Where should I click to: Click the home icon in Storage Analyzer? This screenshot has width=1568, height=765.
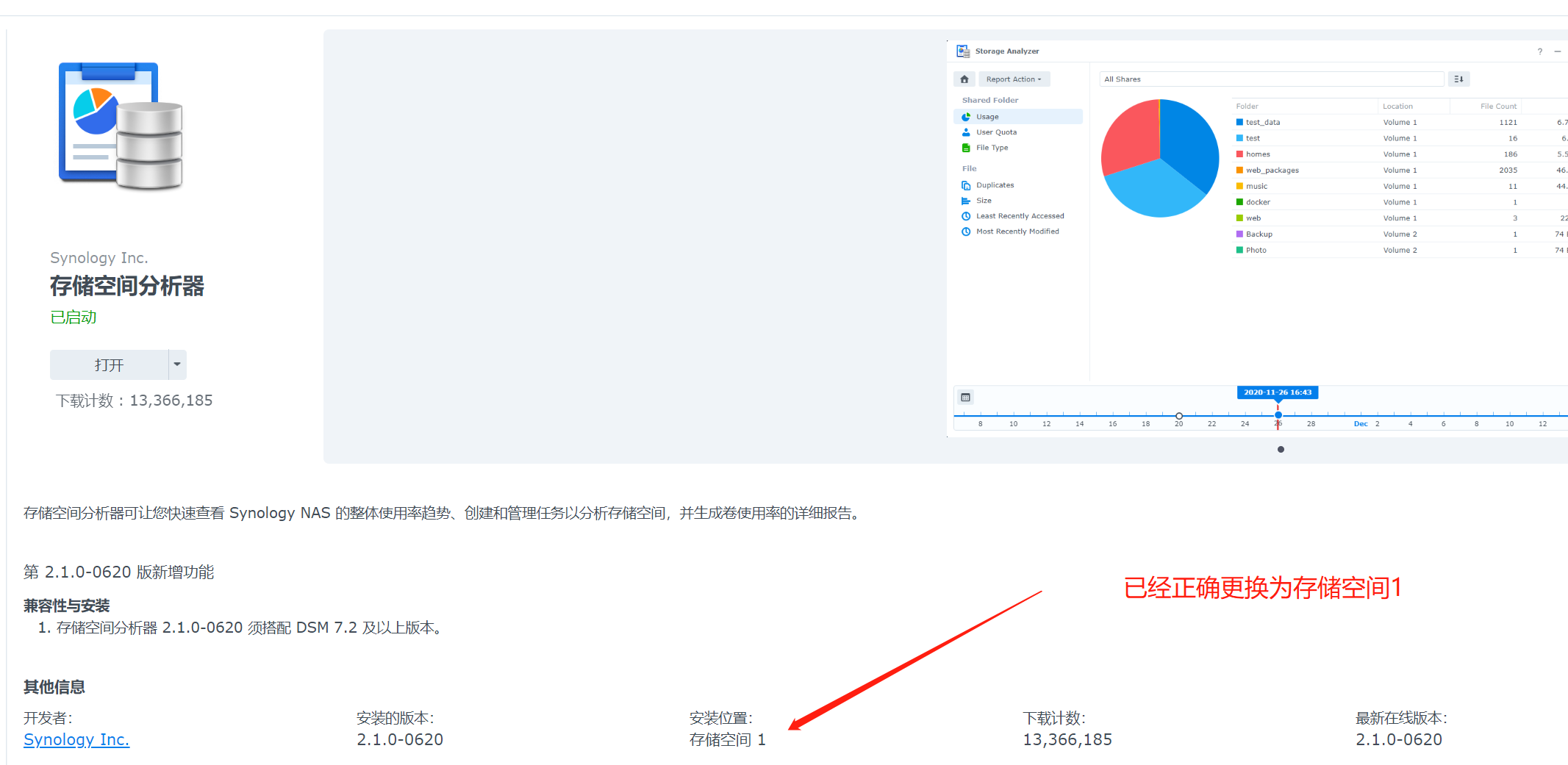(x=964, y=79)
